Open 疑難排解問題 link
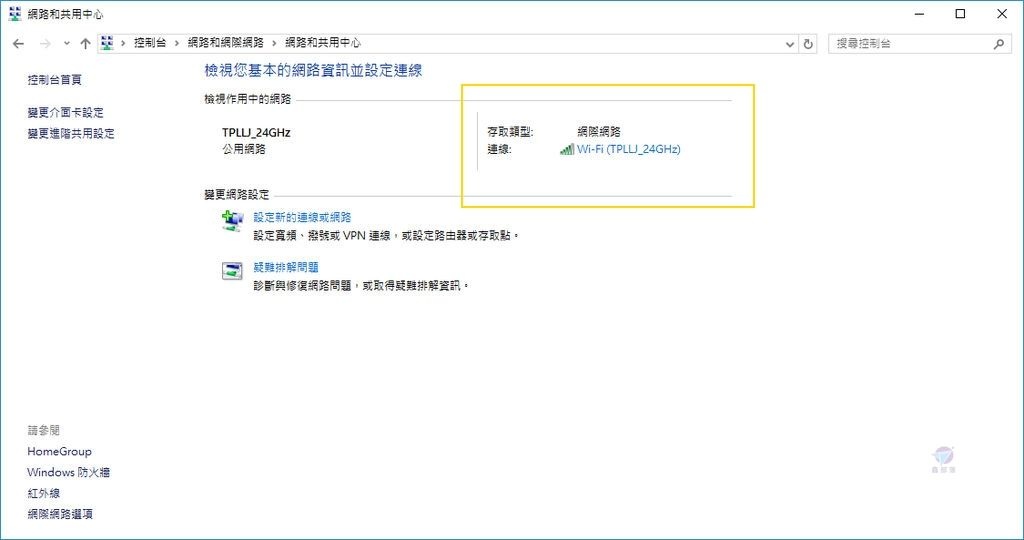Screen dimensions: 1024x540 tap(286, 267)
